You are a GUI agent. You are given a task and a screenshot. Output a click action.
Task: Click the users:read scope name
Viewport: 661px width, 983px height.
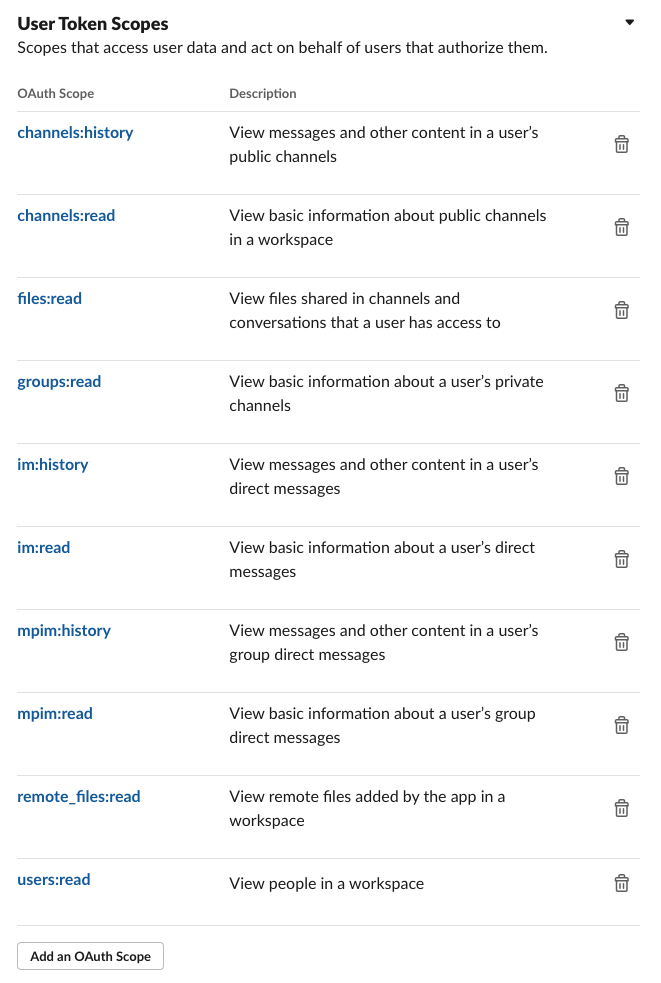point(54,879)
